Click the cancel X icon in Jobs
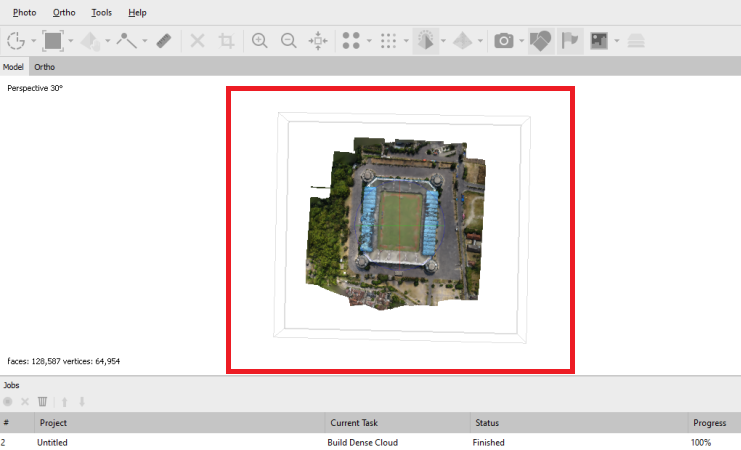This screenshot has width=741, height=450. coord(25,402)
